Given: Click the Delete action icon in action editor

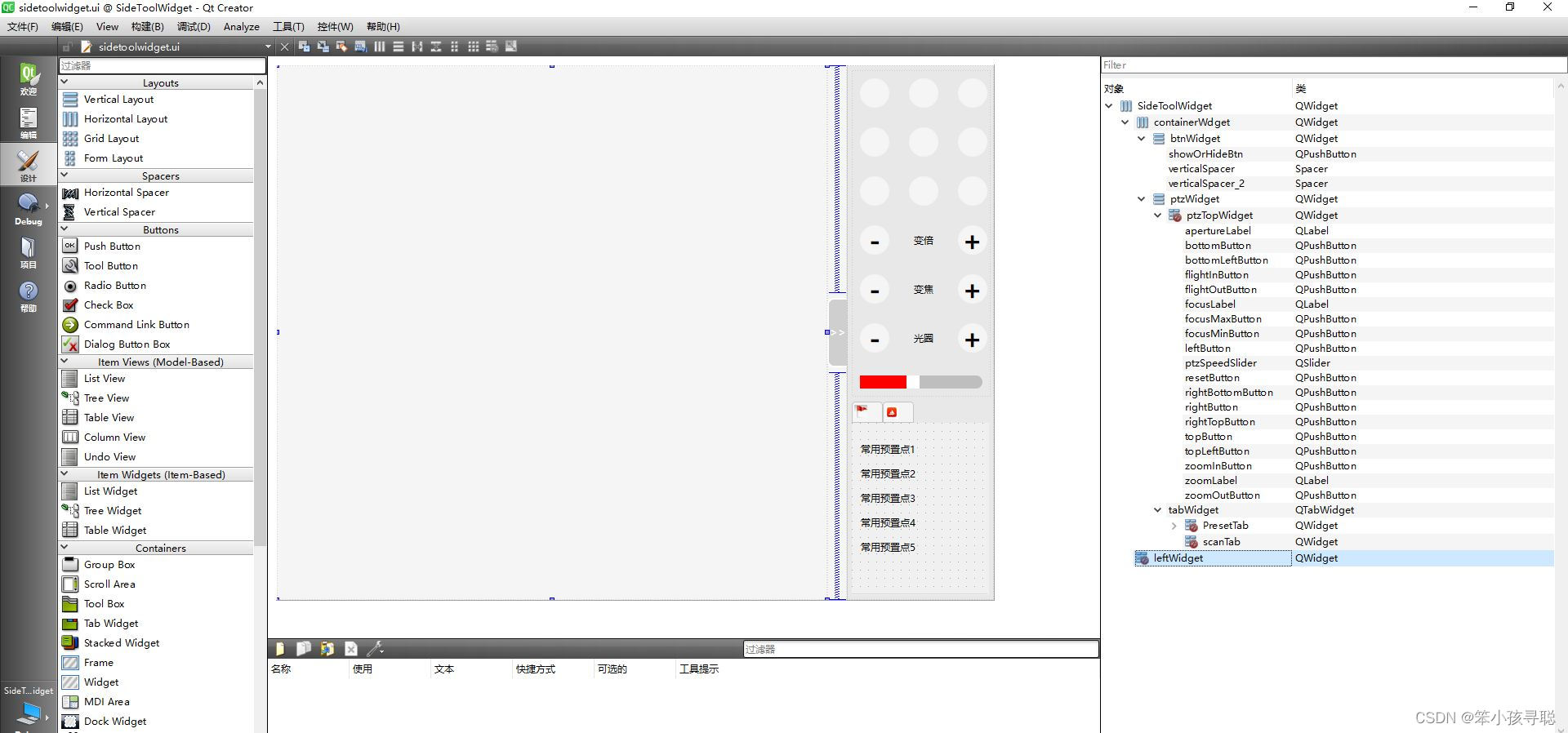Looking at the screenshot, I should click(351, 649).
